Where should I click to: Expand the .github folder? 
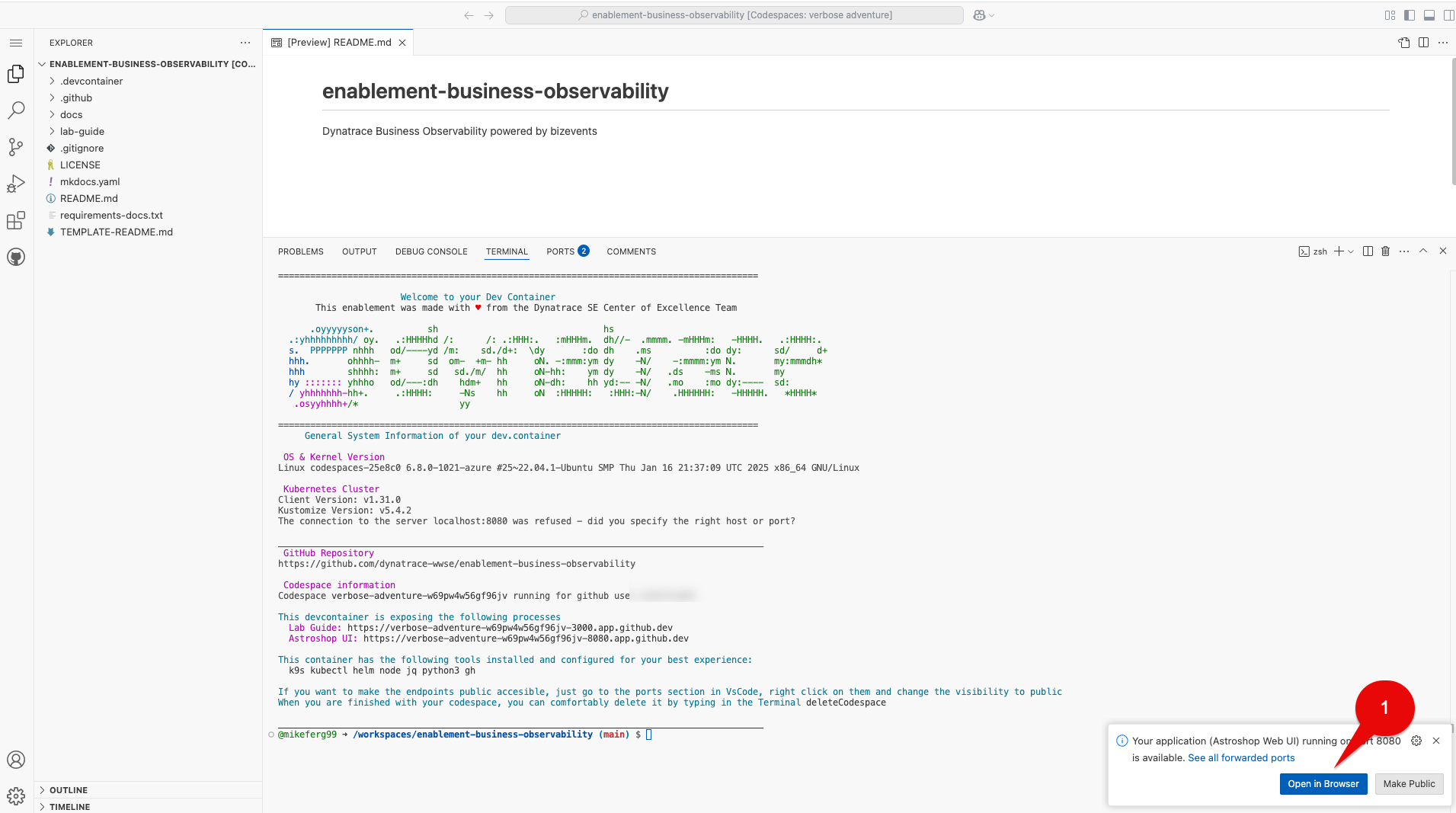[x=149, y=98]
